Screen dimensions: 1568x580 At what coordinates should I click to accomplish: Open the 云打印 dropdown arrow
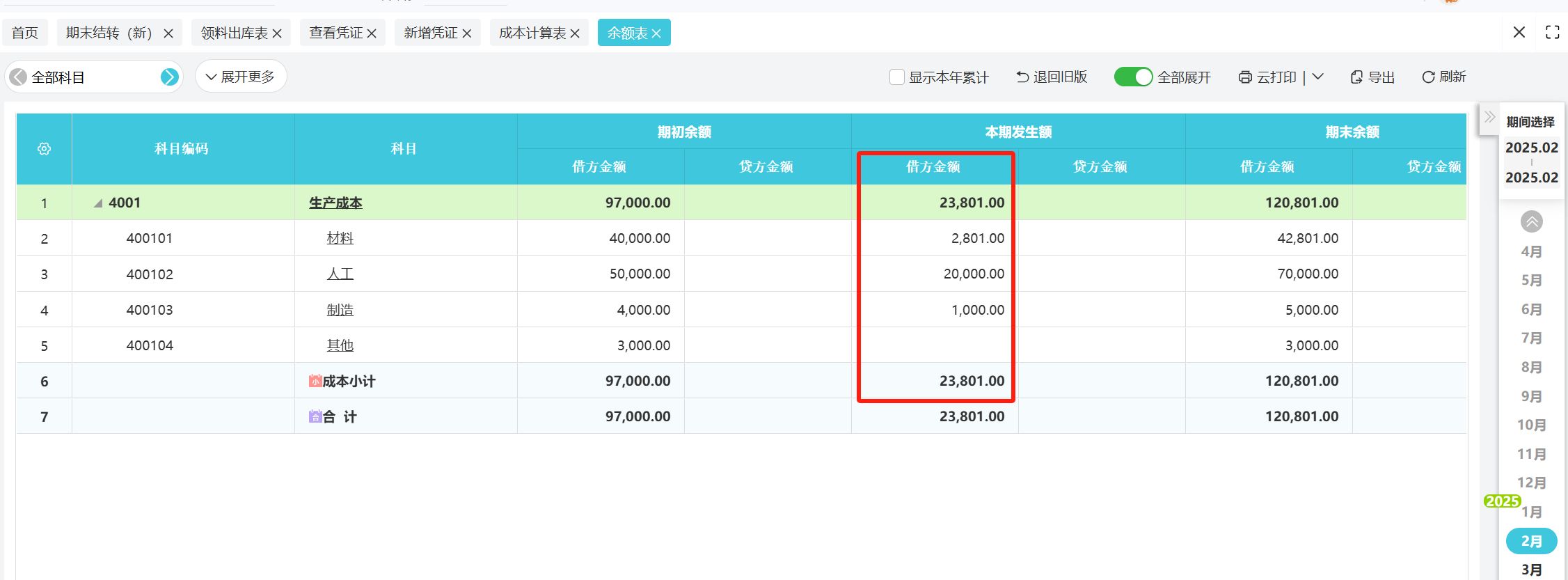(x=1317, y=77)
